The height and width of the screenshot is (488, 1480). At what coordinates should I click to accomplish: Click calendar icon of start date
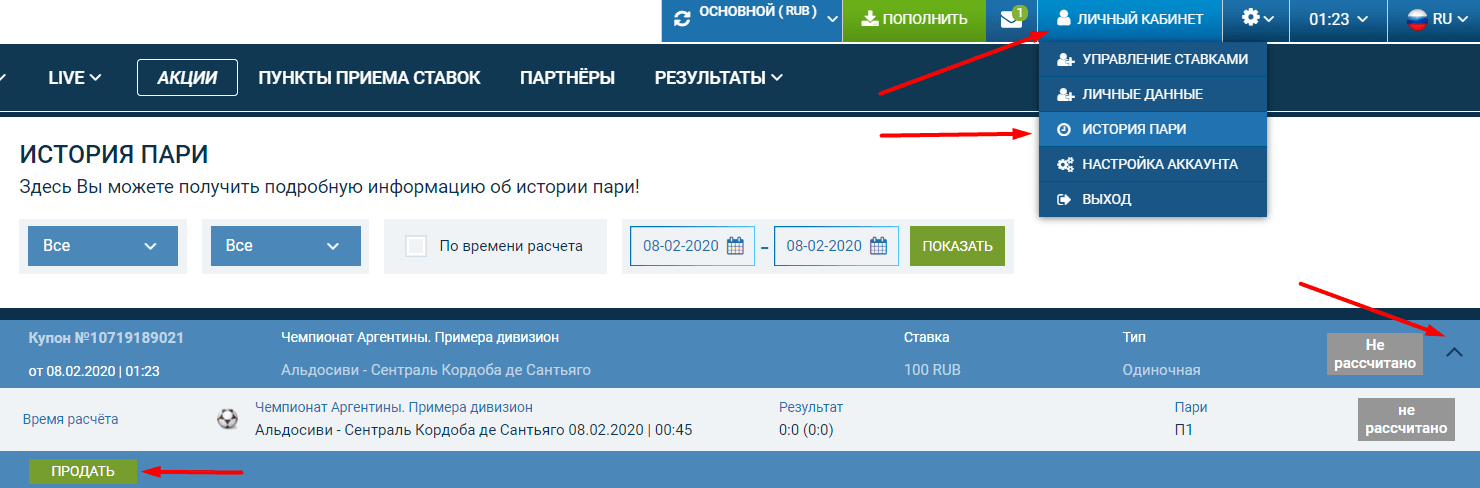[x=735, y=246]
